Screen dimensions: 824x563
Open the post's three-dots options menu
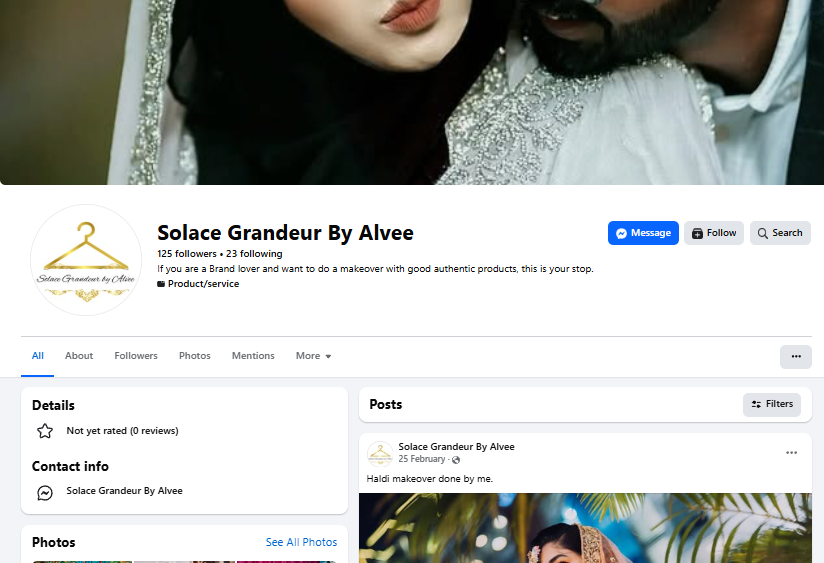pyautogui.click(x=791, y=453)
